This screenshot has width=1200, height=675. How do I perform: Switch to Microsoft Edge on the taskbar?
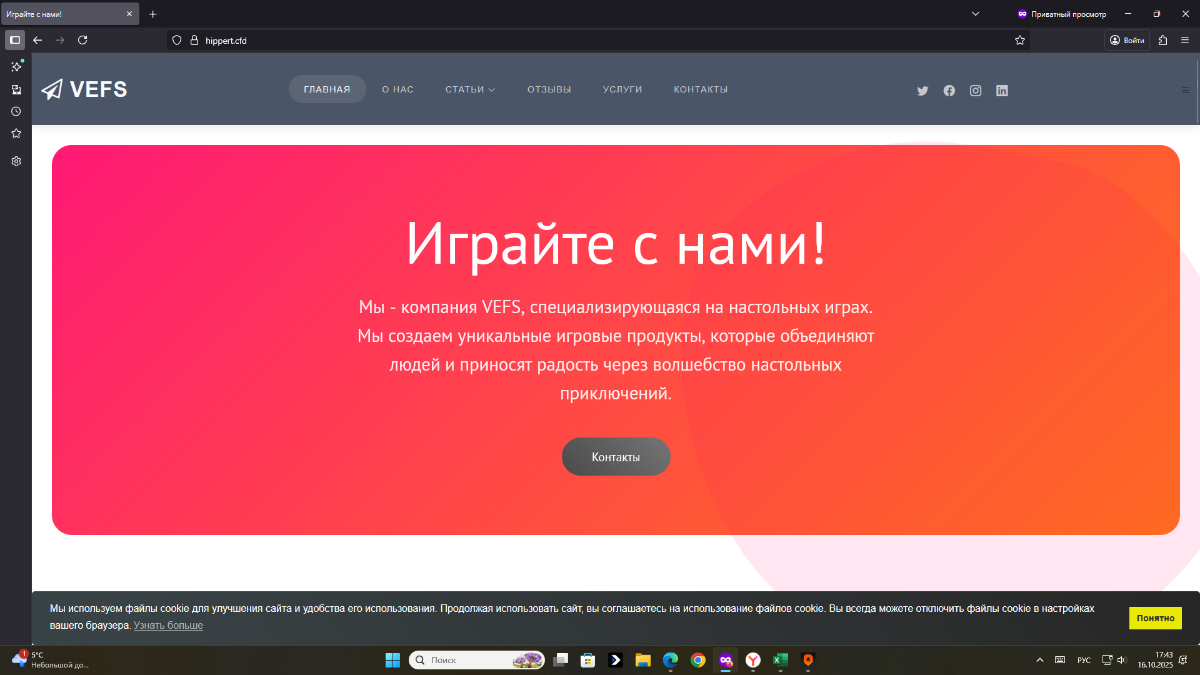(x=670, y=660)
